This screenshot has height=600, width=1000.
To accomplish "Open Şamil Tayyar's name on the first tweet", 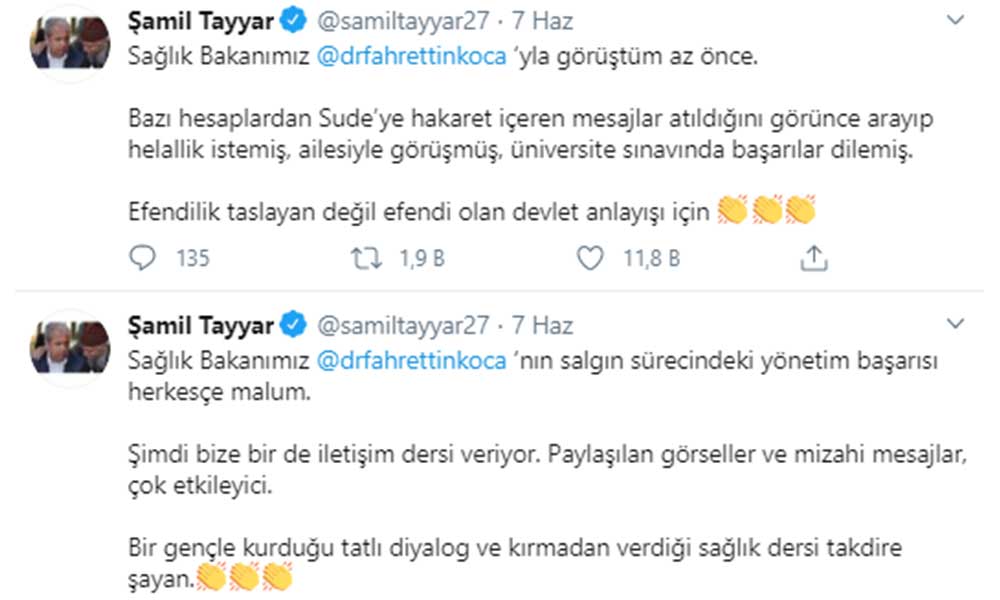I will (x=203, y=21).
